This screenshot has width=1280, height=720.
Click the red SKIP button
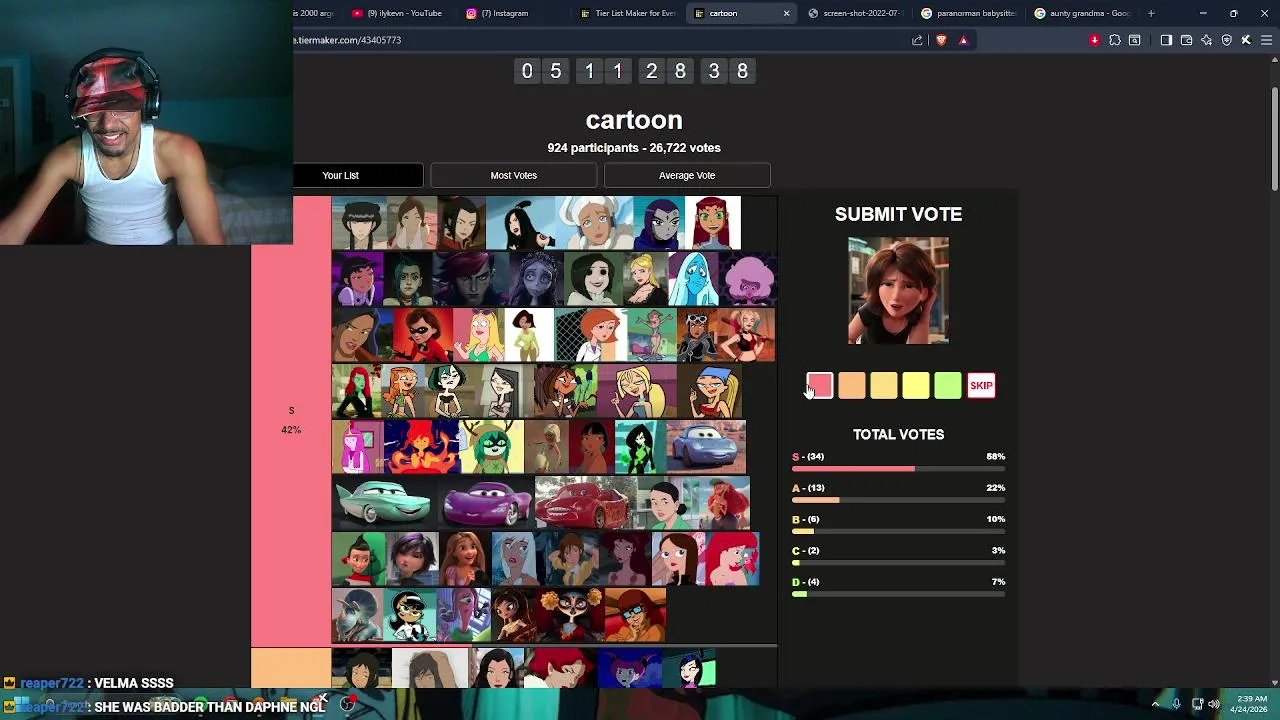pyautogui.click(x=981, y=385)
